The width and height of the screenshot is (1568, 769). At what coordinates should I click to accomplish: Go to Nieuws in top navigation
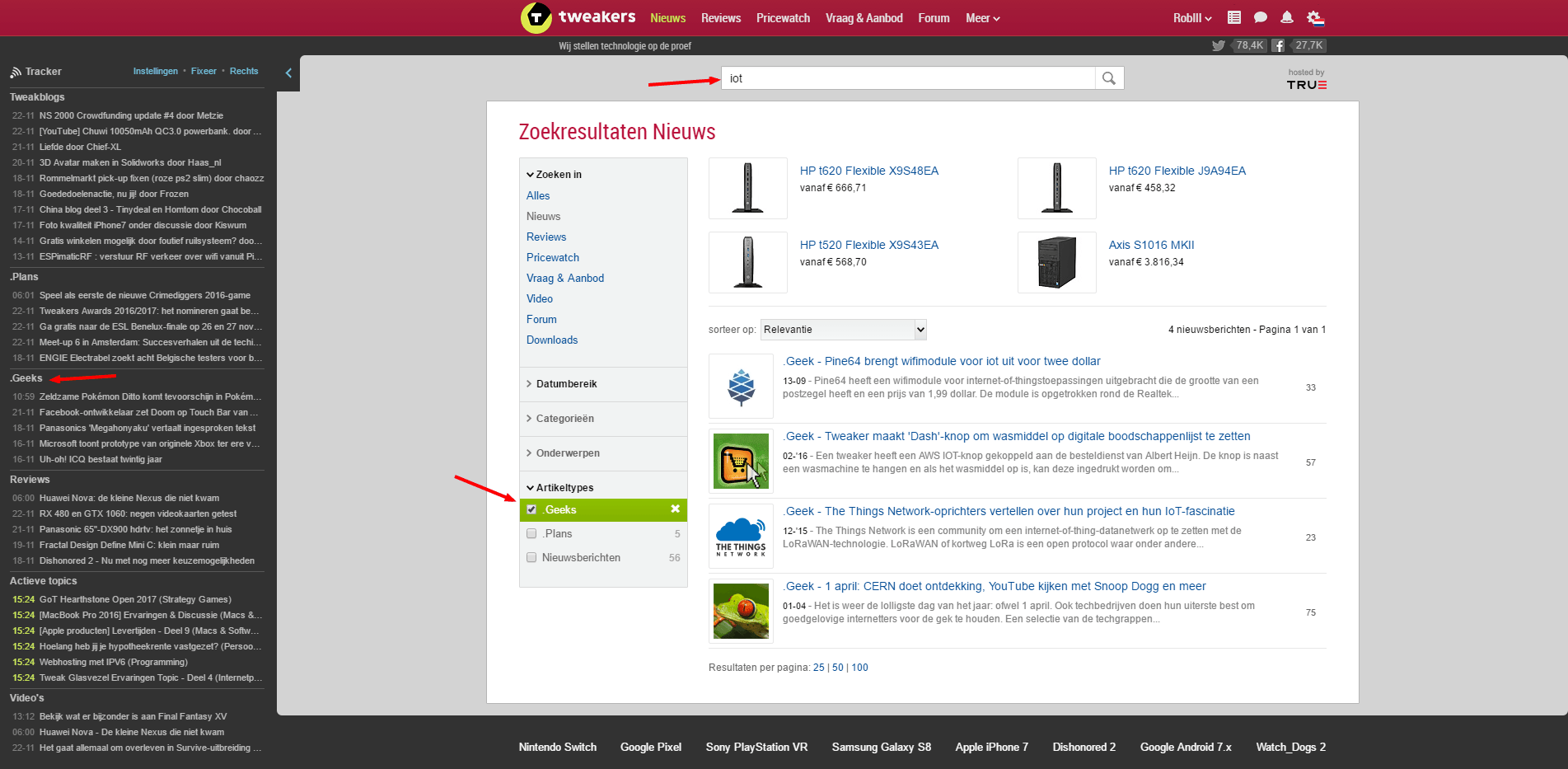(667, 18)
